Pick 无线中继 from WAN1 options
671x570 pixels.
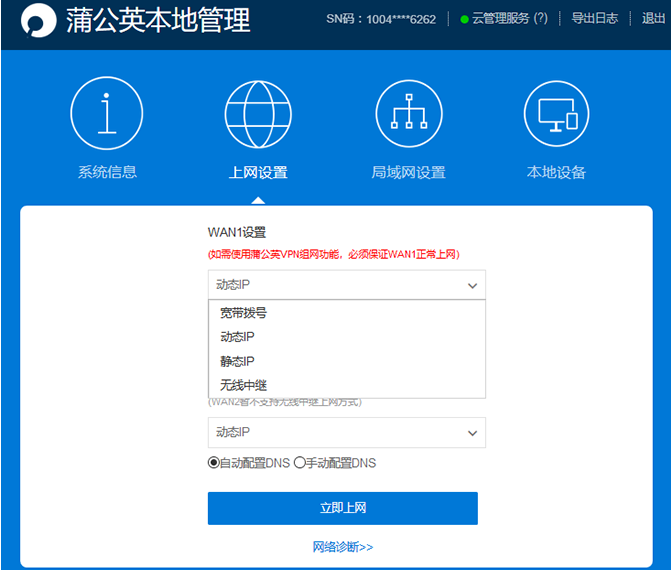click(244, 385)
